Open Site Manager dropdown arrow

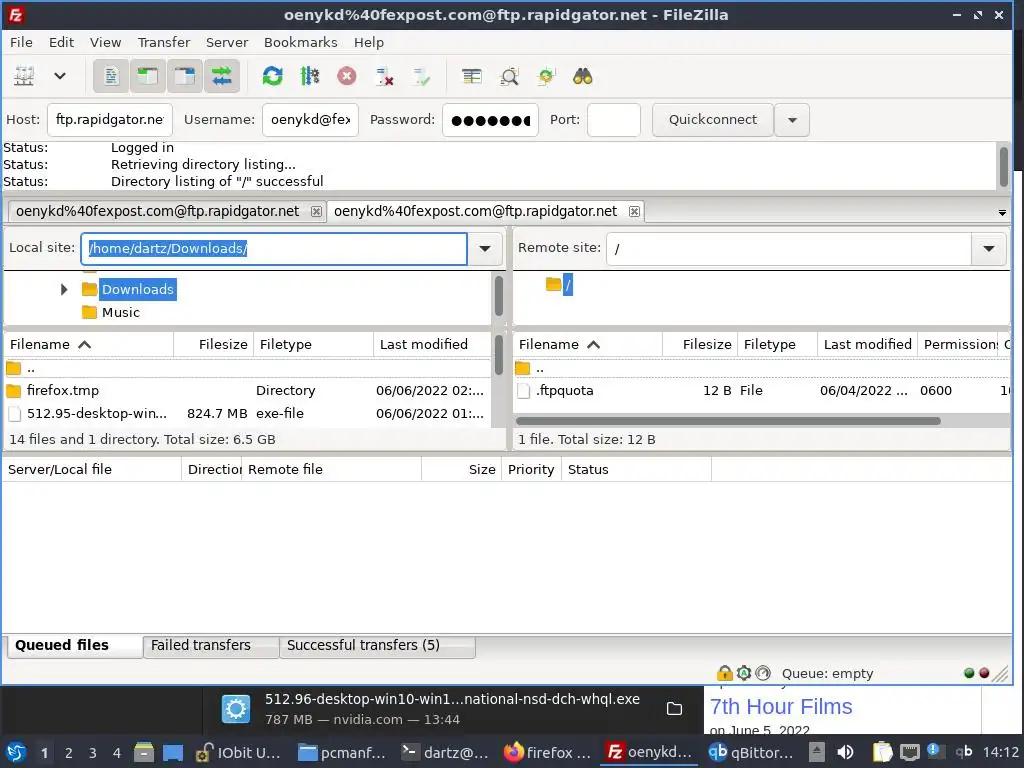(x=59, y=76)
